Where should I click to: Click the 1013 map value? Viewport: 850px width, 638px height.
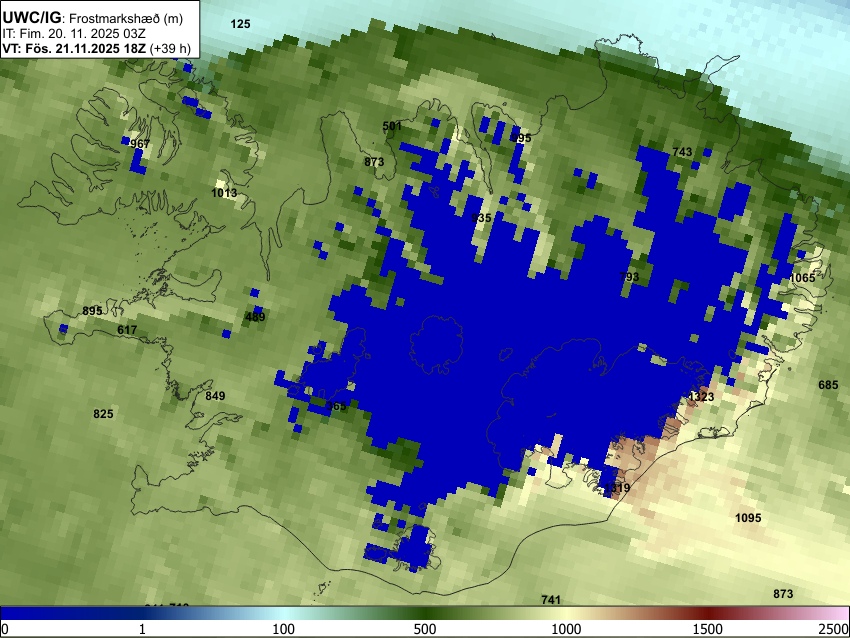(224, 193)
